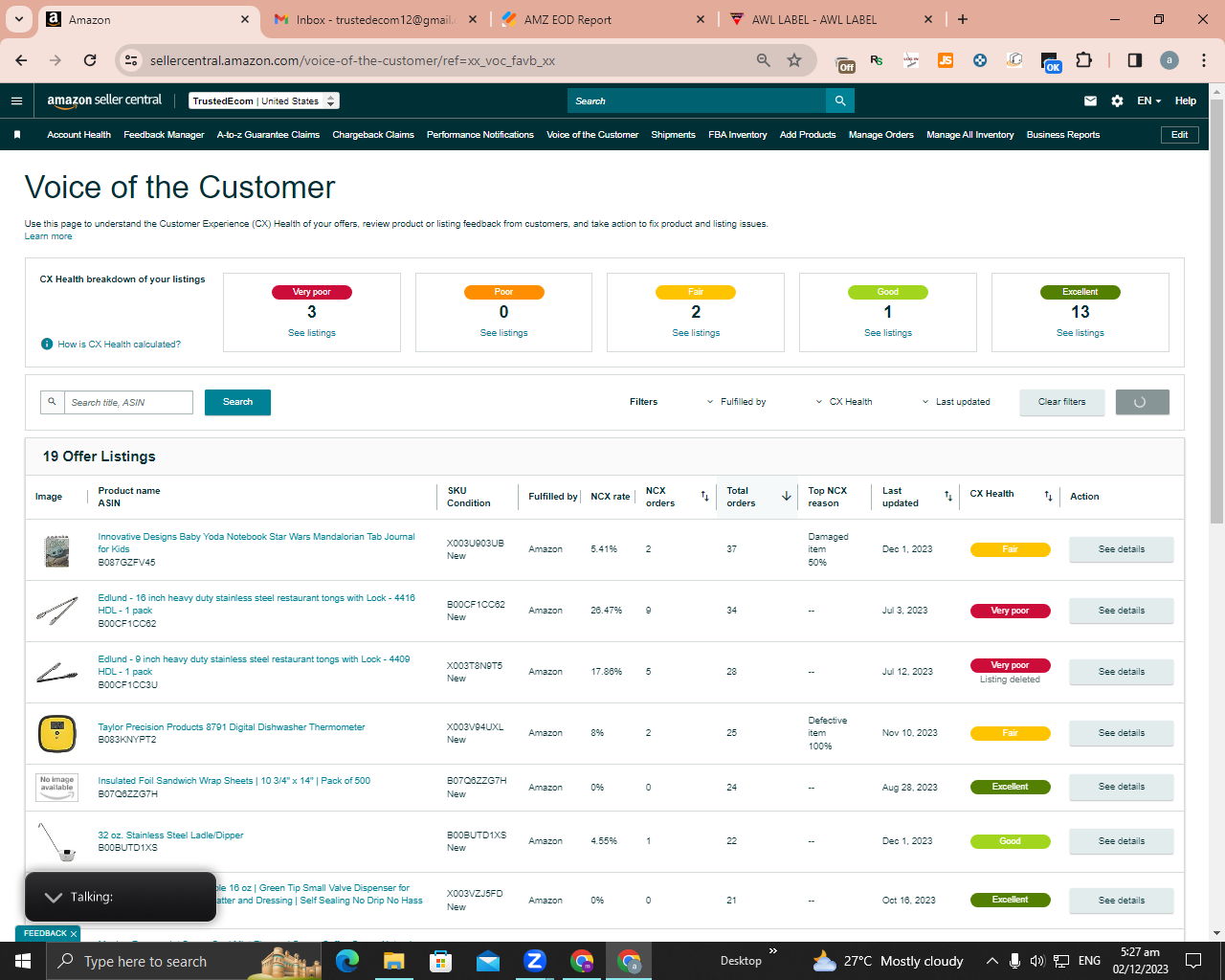Open the Learn more link
Viewport: 1225px width, 980px height.
(48, 236)
